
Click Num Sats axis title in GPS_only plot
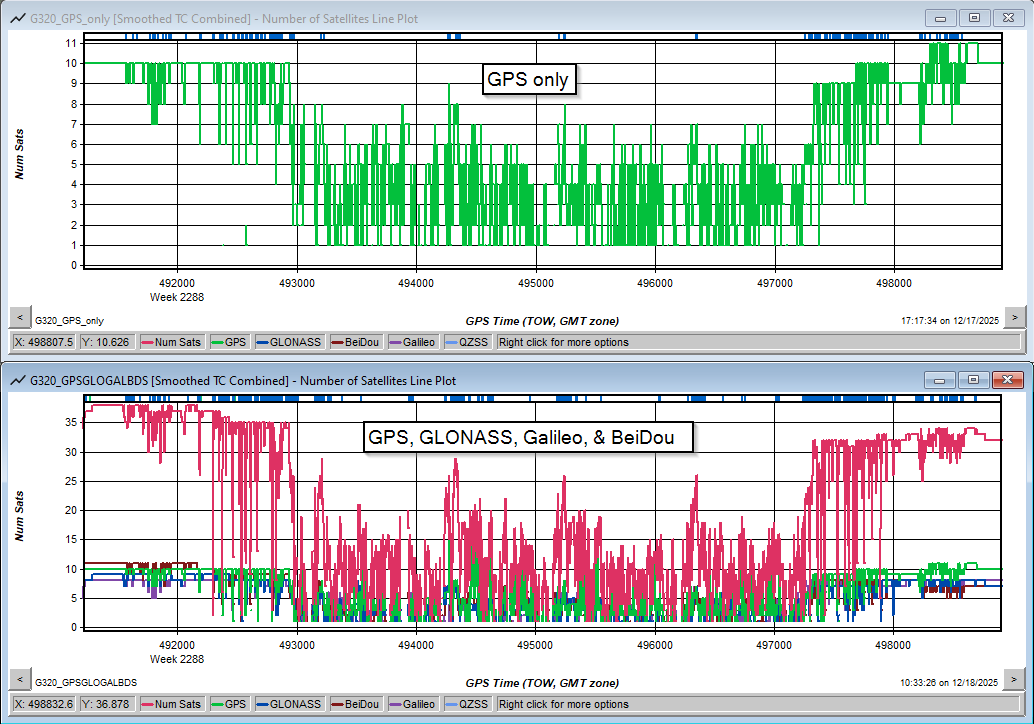coord(19,154)
